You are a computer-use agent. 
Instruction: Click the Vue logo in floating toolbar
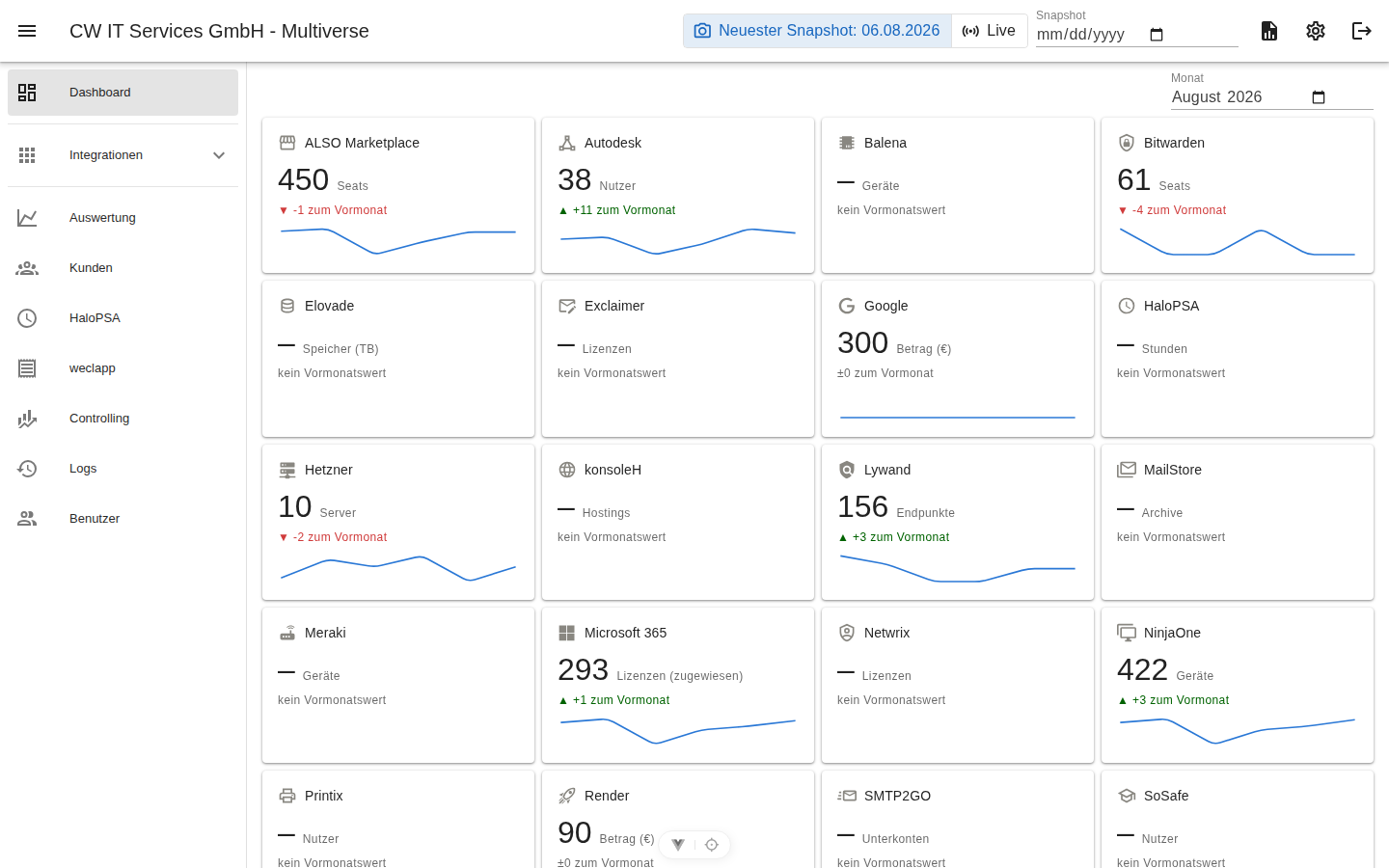click(x=678, y=845)
